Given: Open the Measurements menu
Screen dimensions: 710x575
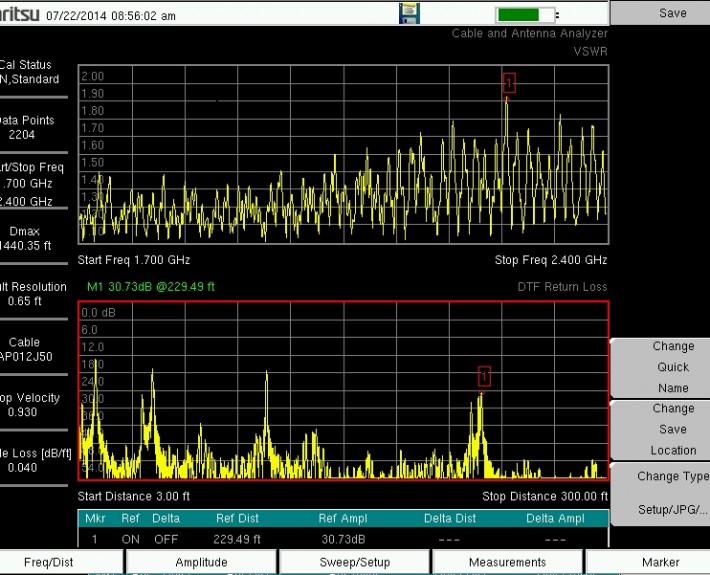Looking at the screenshot, I should point(508,562).
